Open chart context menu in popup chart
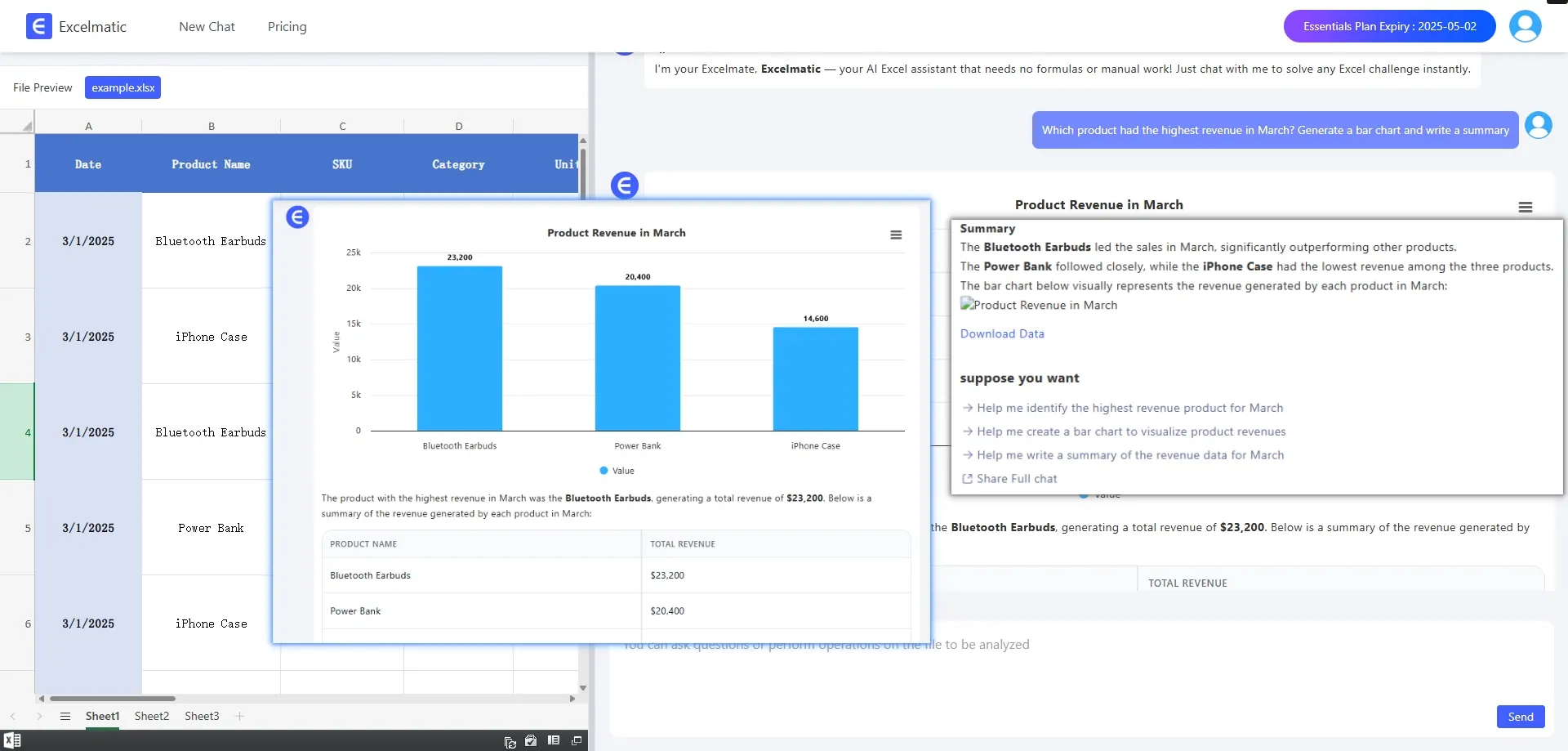The image size is (1568, 751). click(896, 235)
